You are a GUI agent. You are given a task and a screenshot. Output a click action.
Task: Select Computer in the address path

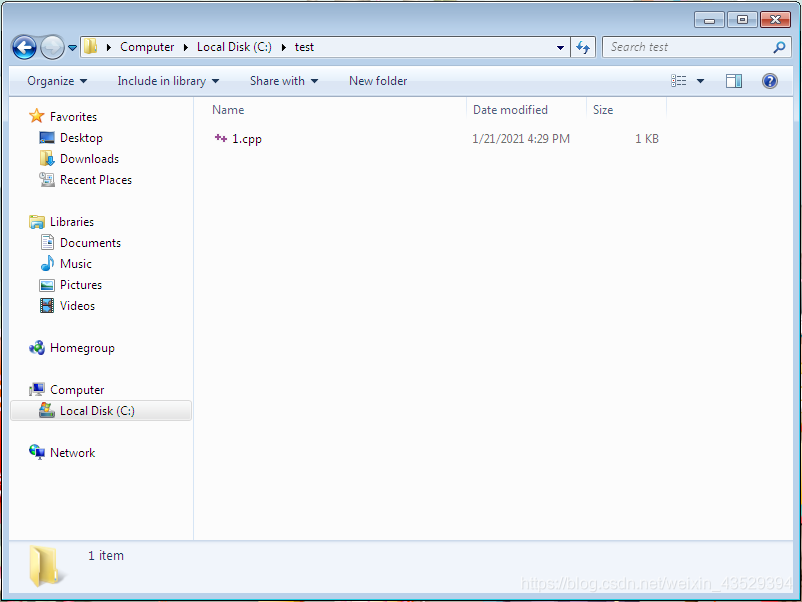[147, 47]
